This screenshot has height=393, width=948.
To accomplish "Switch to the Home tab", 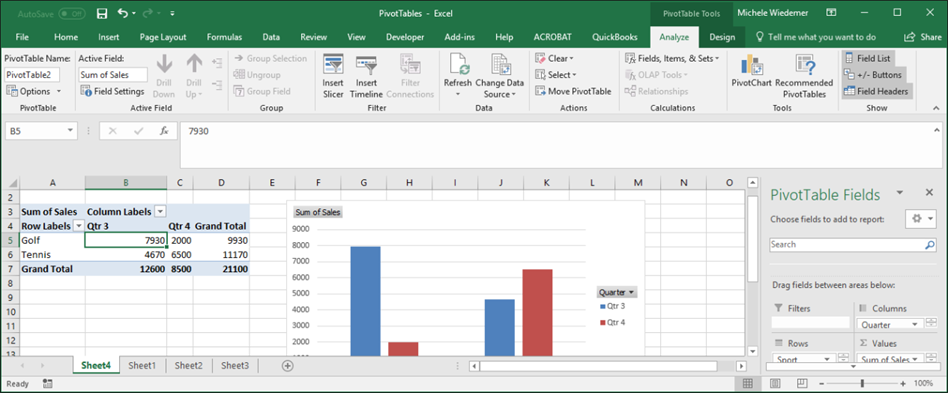I will click(66, 37).
